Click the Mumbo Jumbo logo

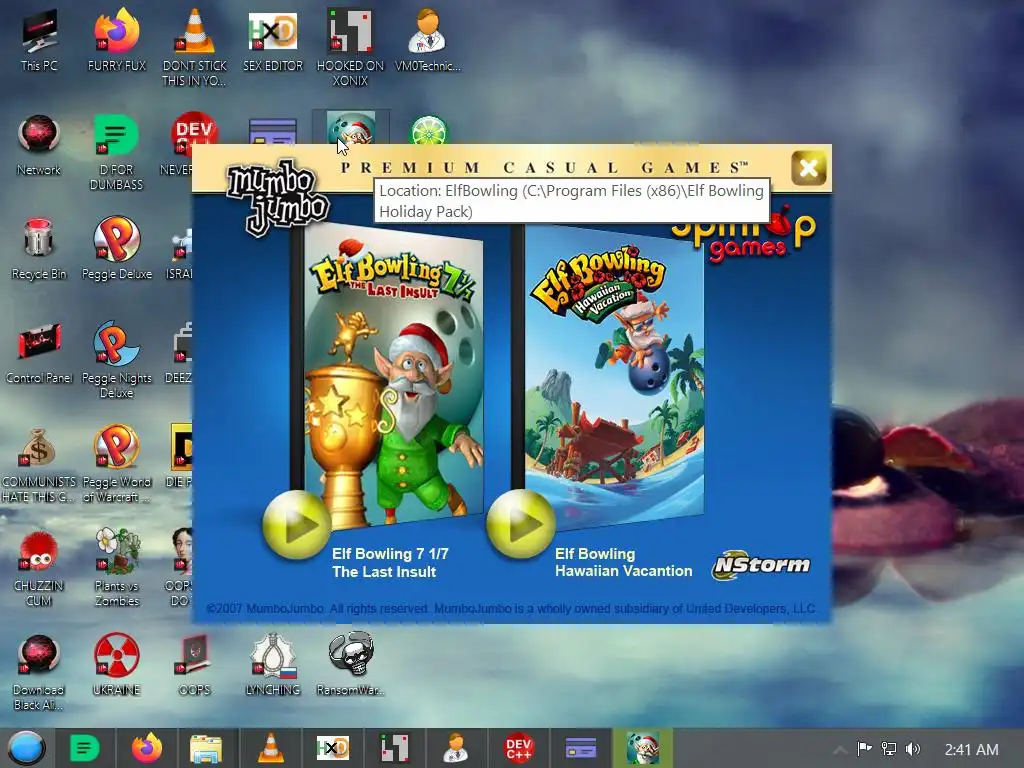[x=277, y=197]
